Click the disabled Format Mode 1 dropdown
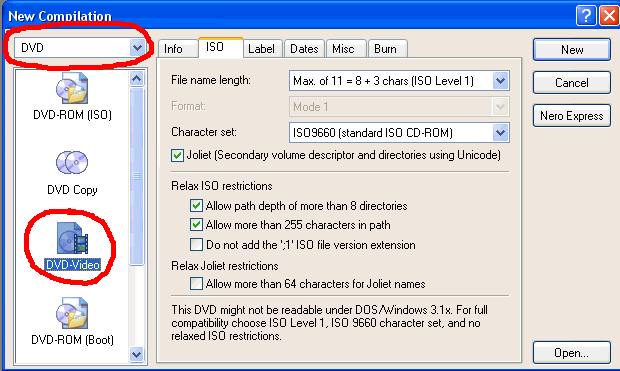The image size is (620, 371). pyautogui.click(x=399, y=107)
